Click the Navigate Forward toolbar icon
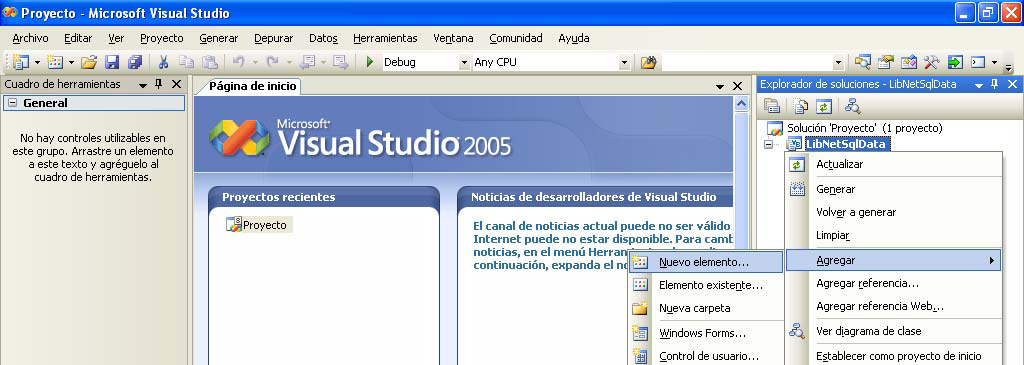Screen dimensions: 1024x365 pos(340,62)
